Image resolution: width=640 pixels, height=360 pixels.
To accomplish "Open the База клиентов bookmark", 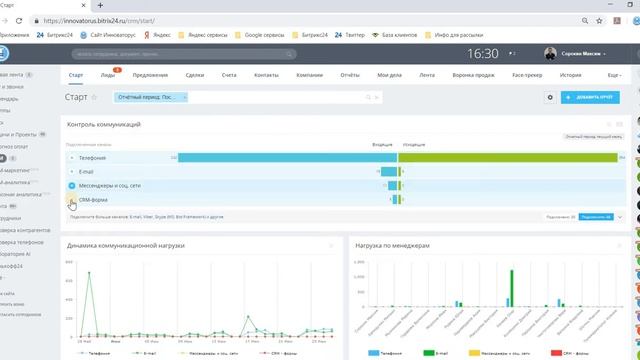I will tap(395, 35).
